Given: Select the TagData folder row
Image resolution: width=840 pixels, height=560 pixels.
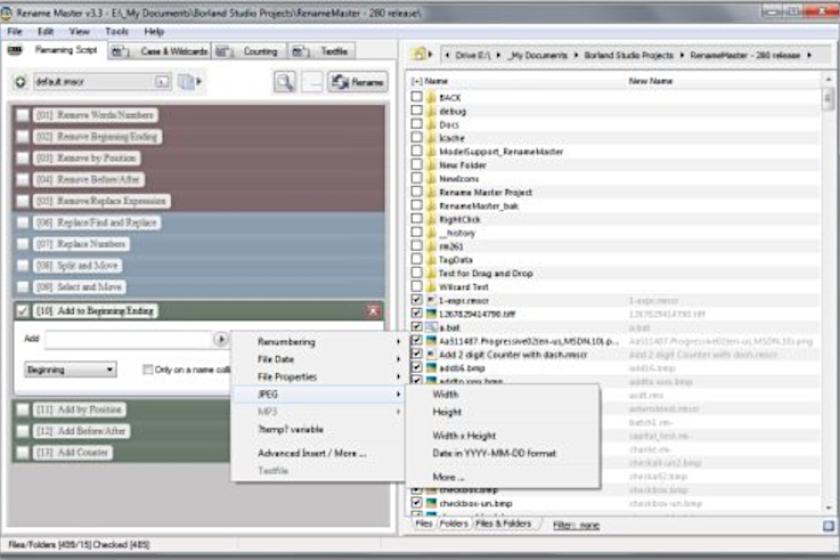Looking at the screenshot, I should 615,259.
